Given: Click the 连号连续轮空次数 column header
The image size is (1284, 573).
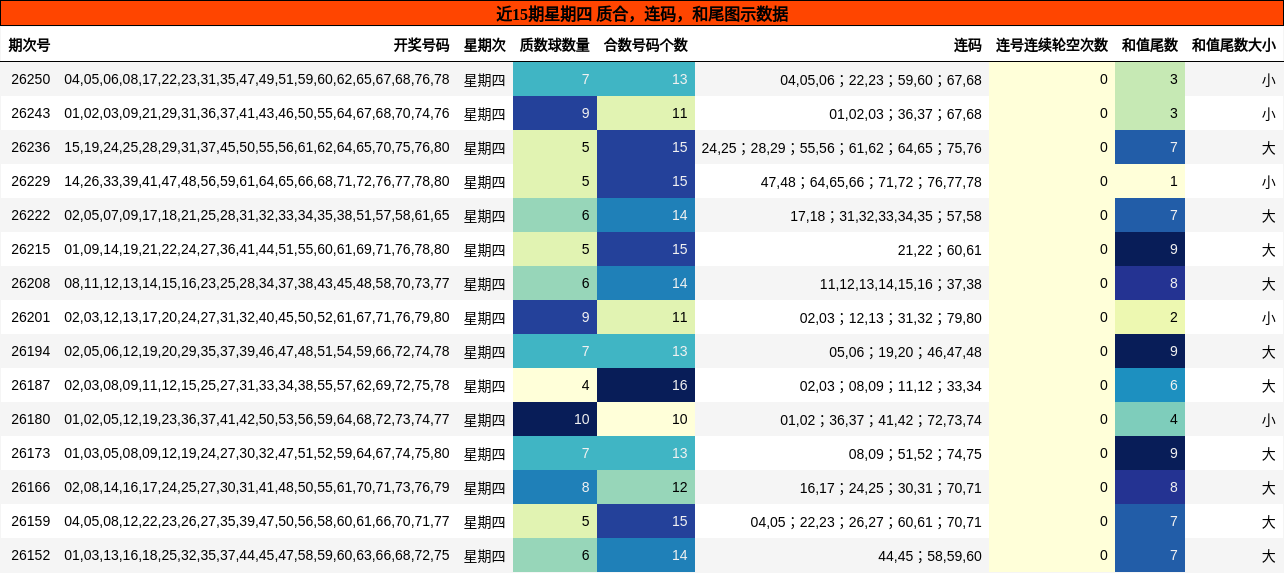Looking at the screenshot, I should pyautogui.click(x=1052, y=45).
